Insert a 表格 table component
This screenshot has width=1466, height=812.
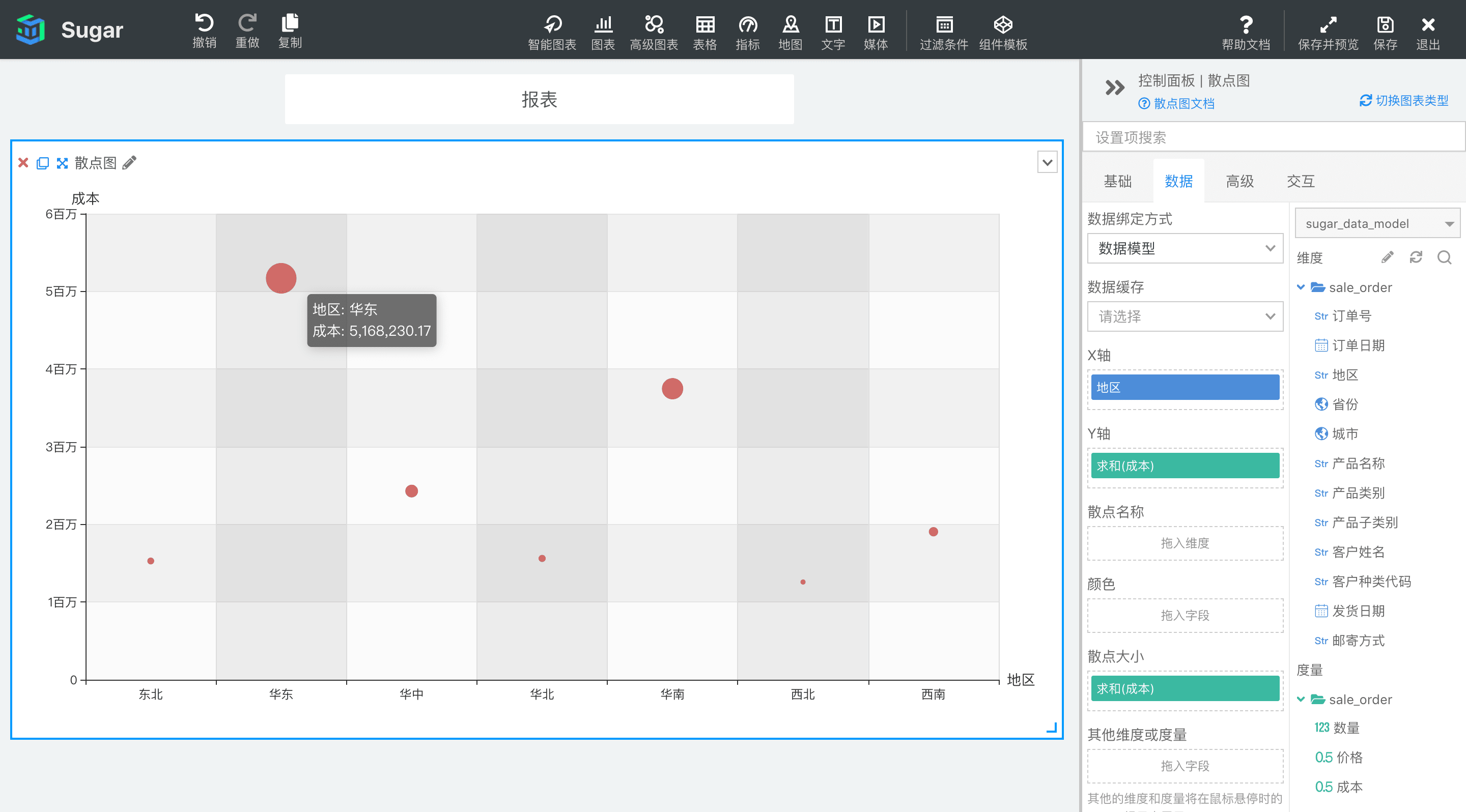(704, 32)
